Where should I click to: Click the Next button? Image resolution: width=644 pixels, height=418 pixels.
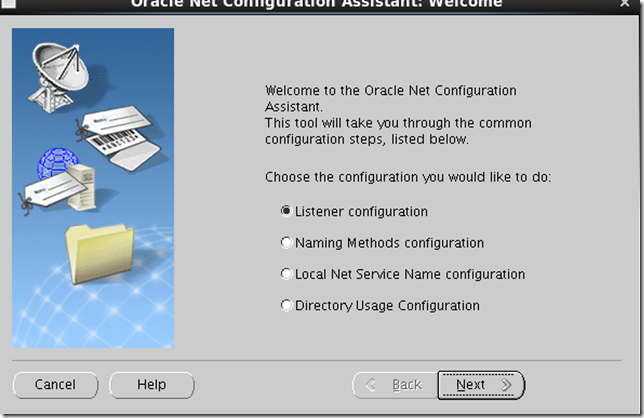[481, 385]
